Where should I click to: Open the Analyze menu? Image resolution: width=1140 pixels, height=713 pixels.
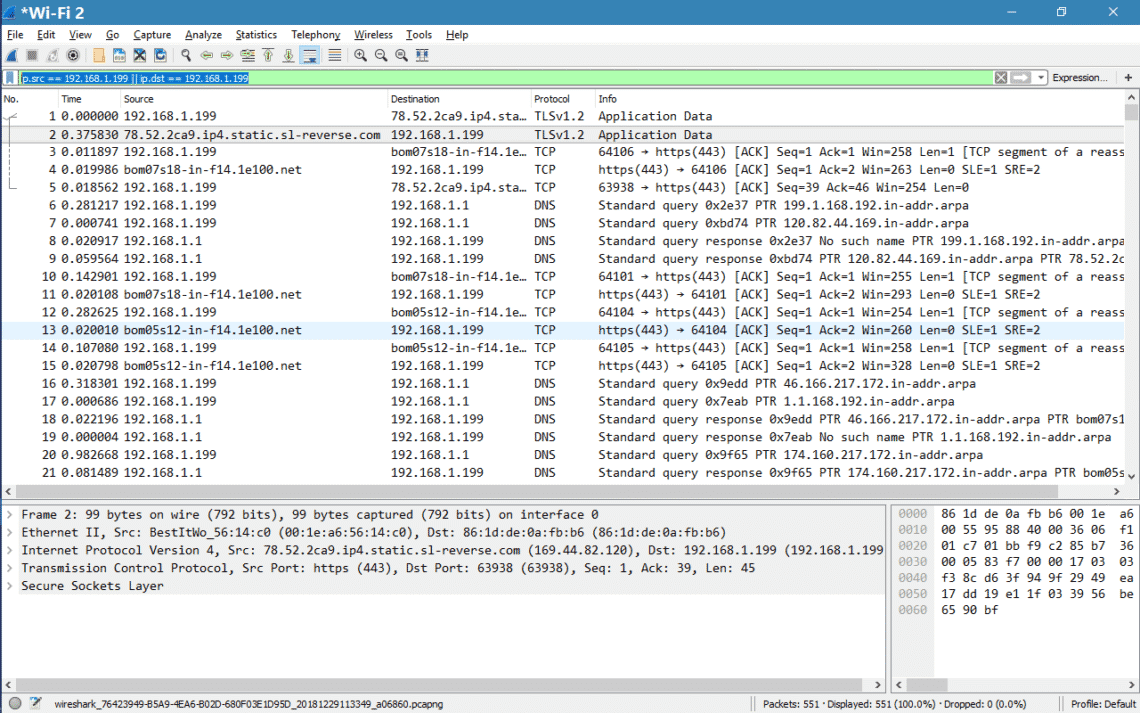point(203,35)
